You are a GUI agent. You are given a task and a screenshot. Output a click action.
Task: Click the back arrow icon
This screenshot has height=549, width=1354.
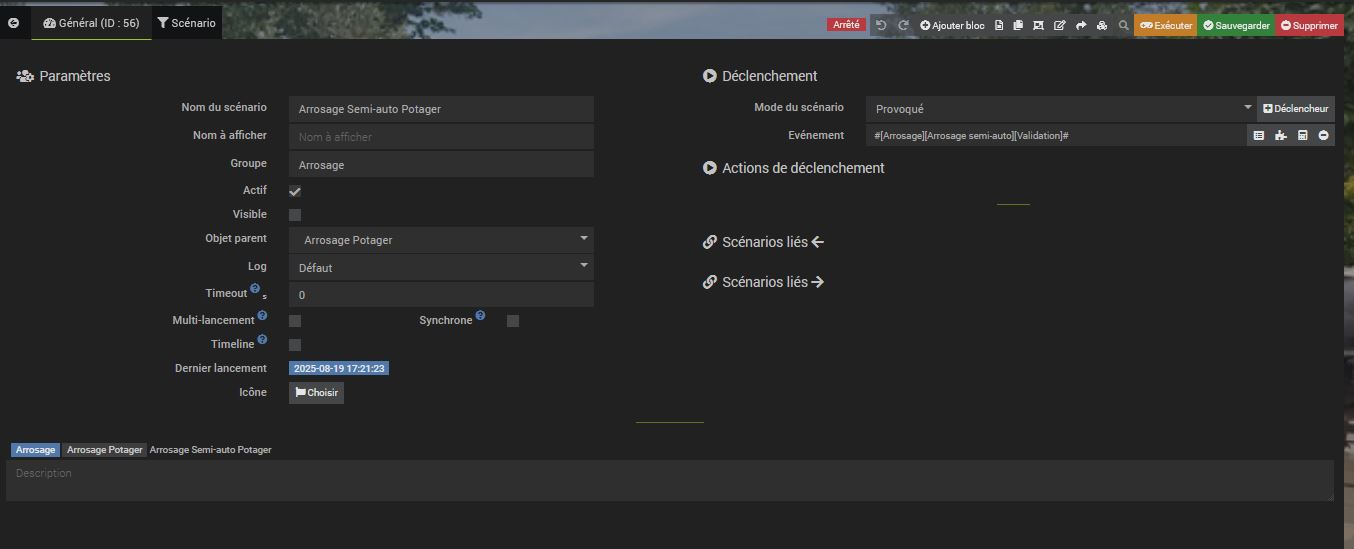click(13, 23)
